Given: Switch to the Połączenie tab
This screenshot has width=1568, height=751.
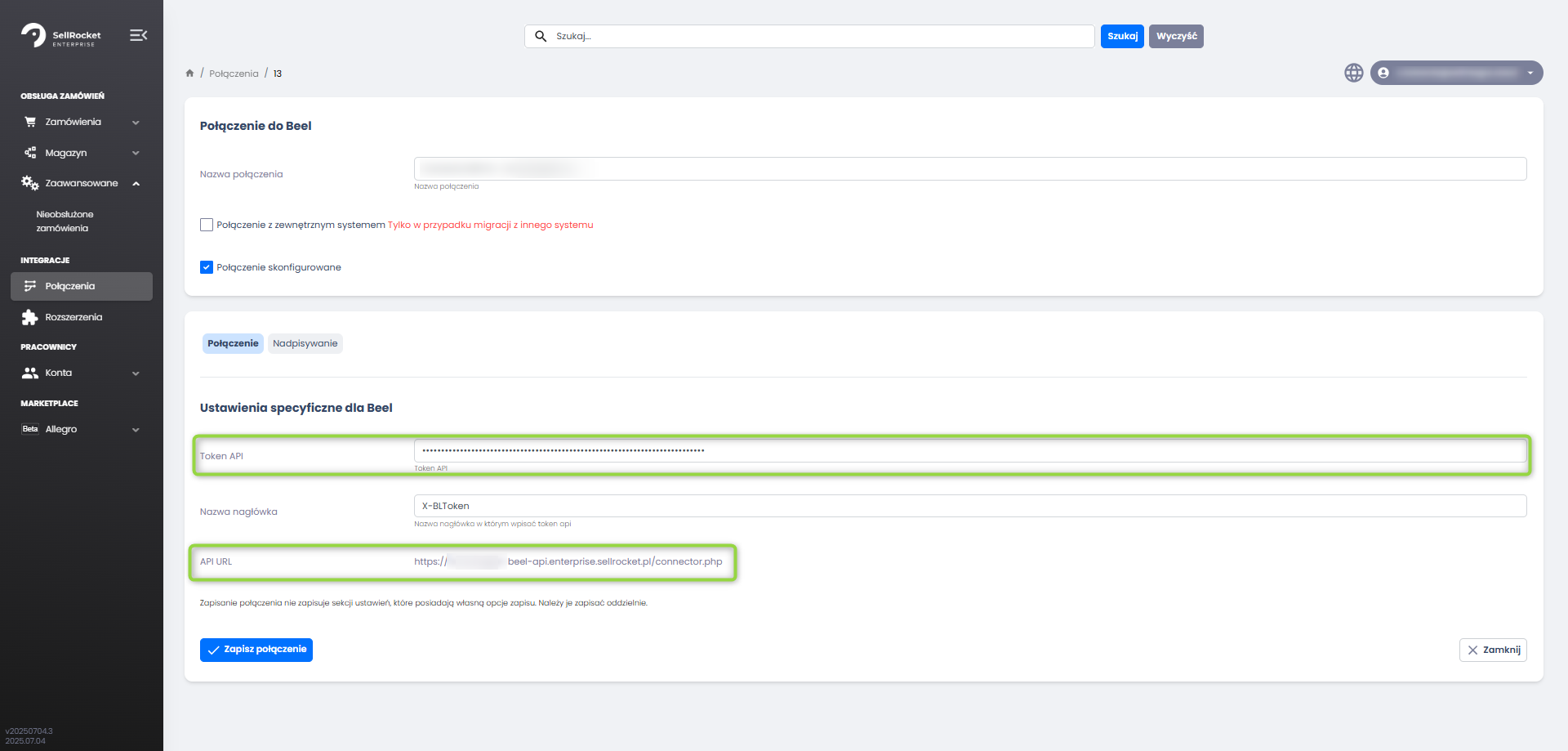Looking at the screenshot, I should click(233, 343).
